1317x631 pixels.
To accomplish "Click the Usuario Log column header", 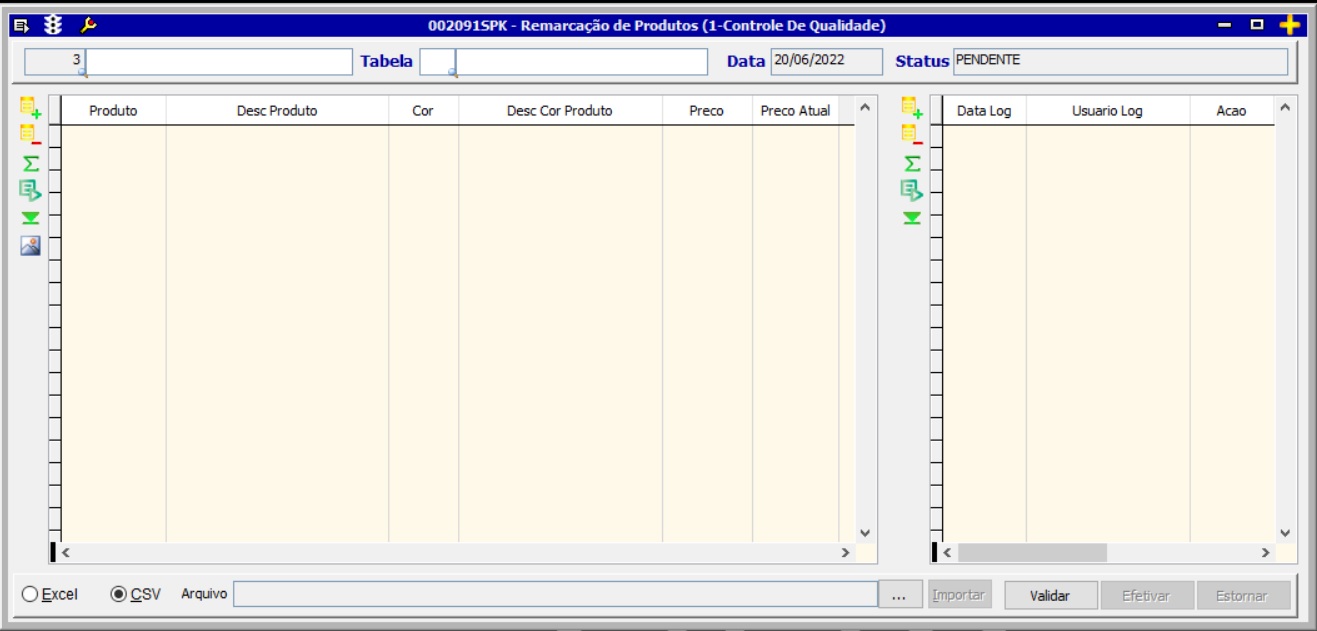I will [1107, 111].
